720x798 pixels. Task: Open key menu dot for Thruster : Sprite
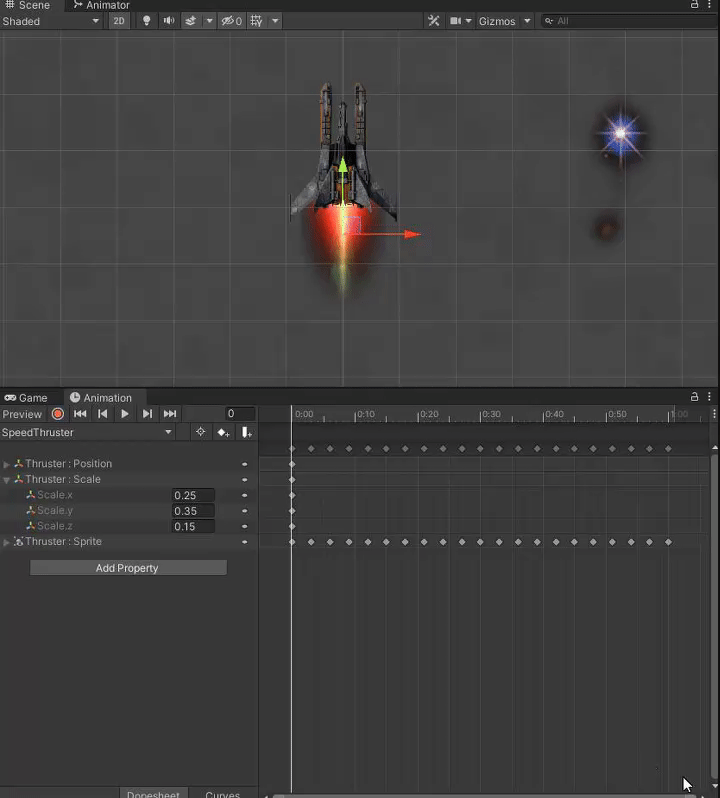click(x=245, y=542)
